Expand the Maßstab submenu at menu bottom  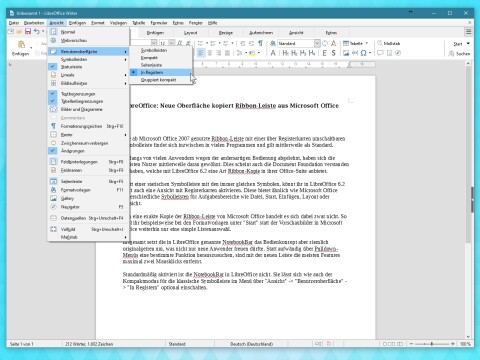click(88, 237)
